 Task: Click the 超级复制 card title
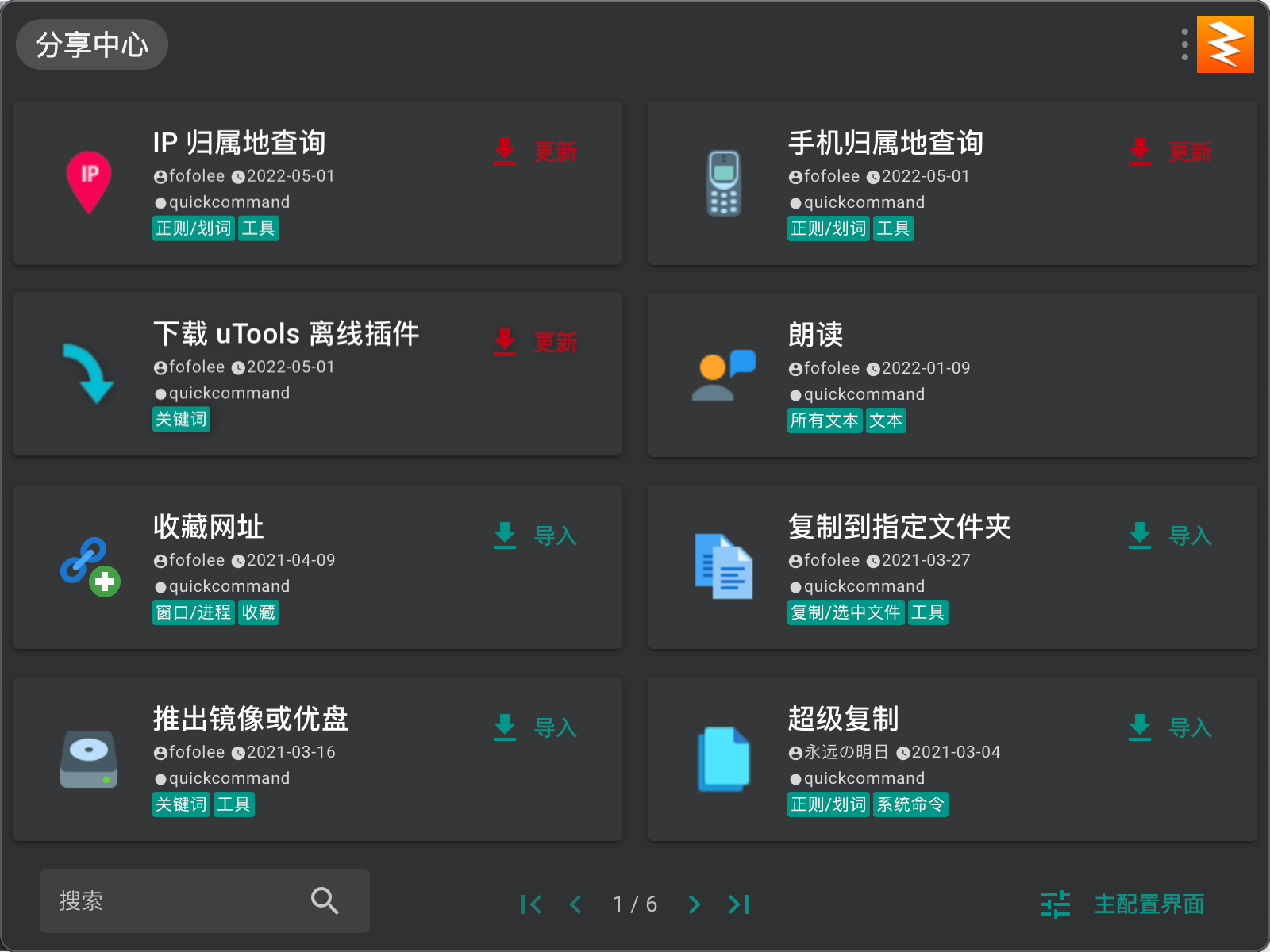[843, 719]
